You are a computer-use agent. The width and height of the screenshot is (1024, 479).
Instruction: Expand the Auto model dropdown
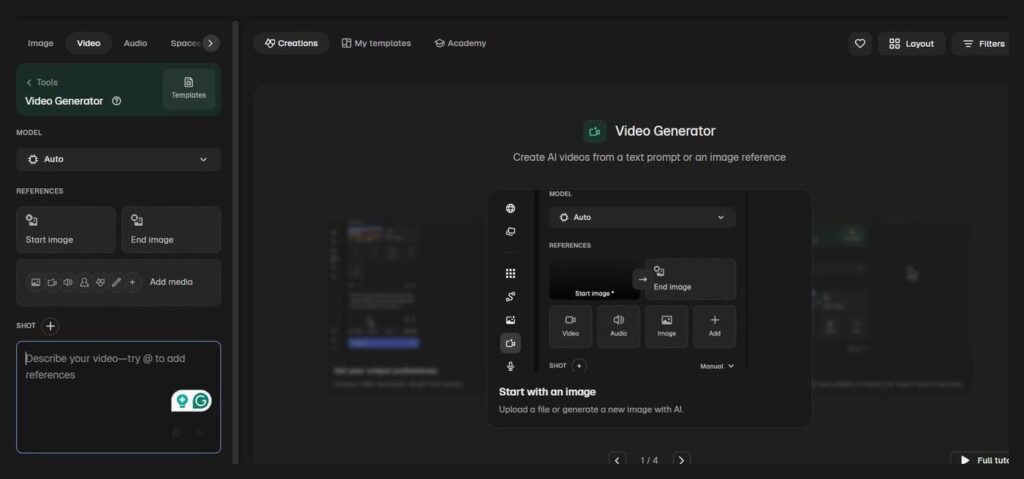pyautogui.click(x=118, y=159)
